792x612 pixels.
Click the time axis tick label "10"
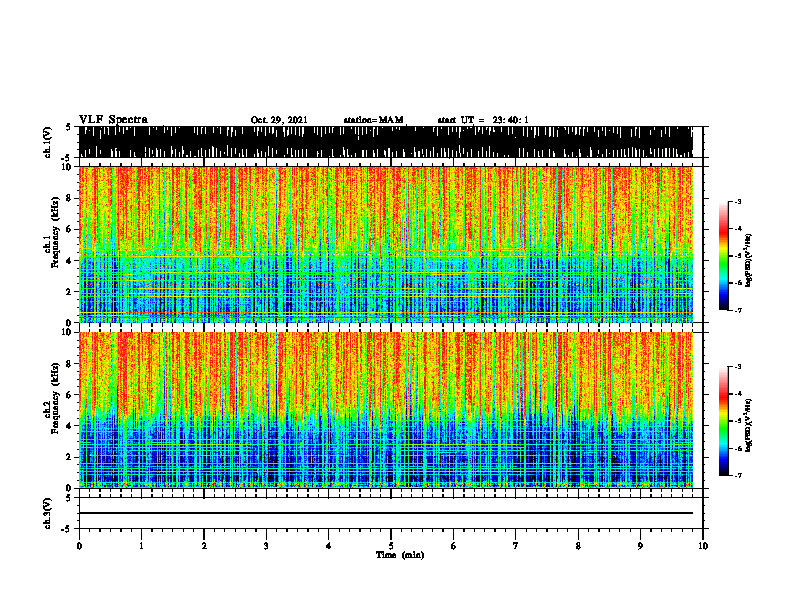[x=703, y=546]
